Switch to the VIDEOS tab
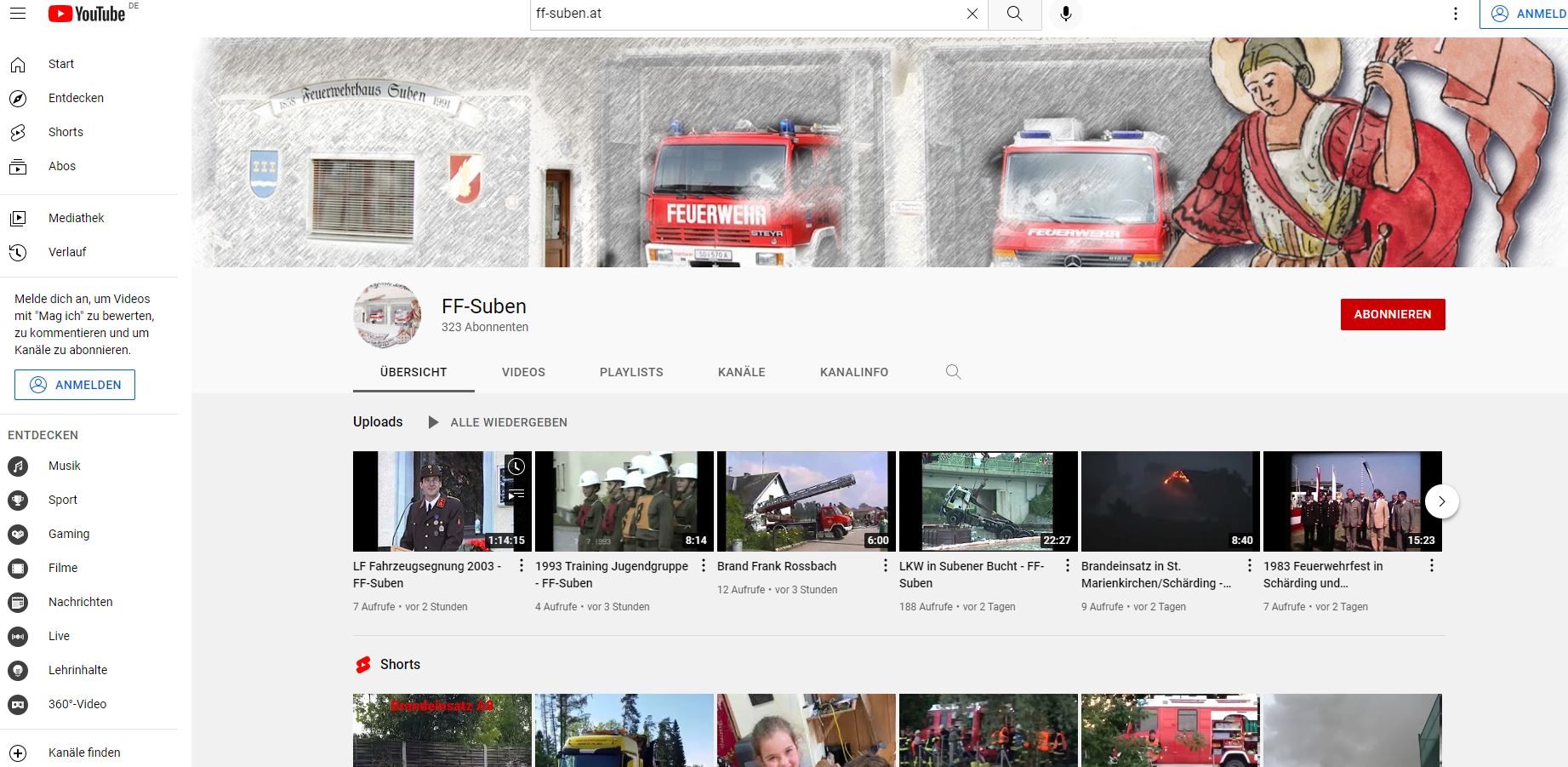Image resolution: width=1568 pixels, height=767 pixels. [x=523, y=372]
